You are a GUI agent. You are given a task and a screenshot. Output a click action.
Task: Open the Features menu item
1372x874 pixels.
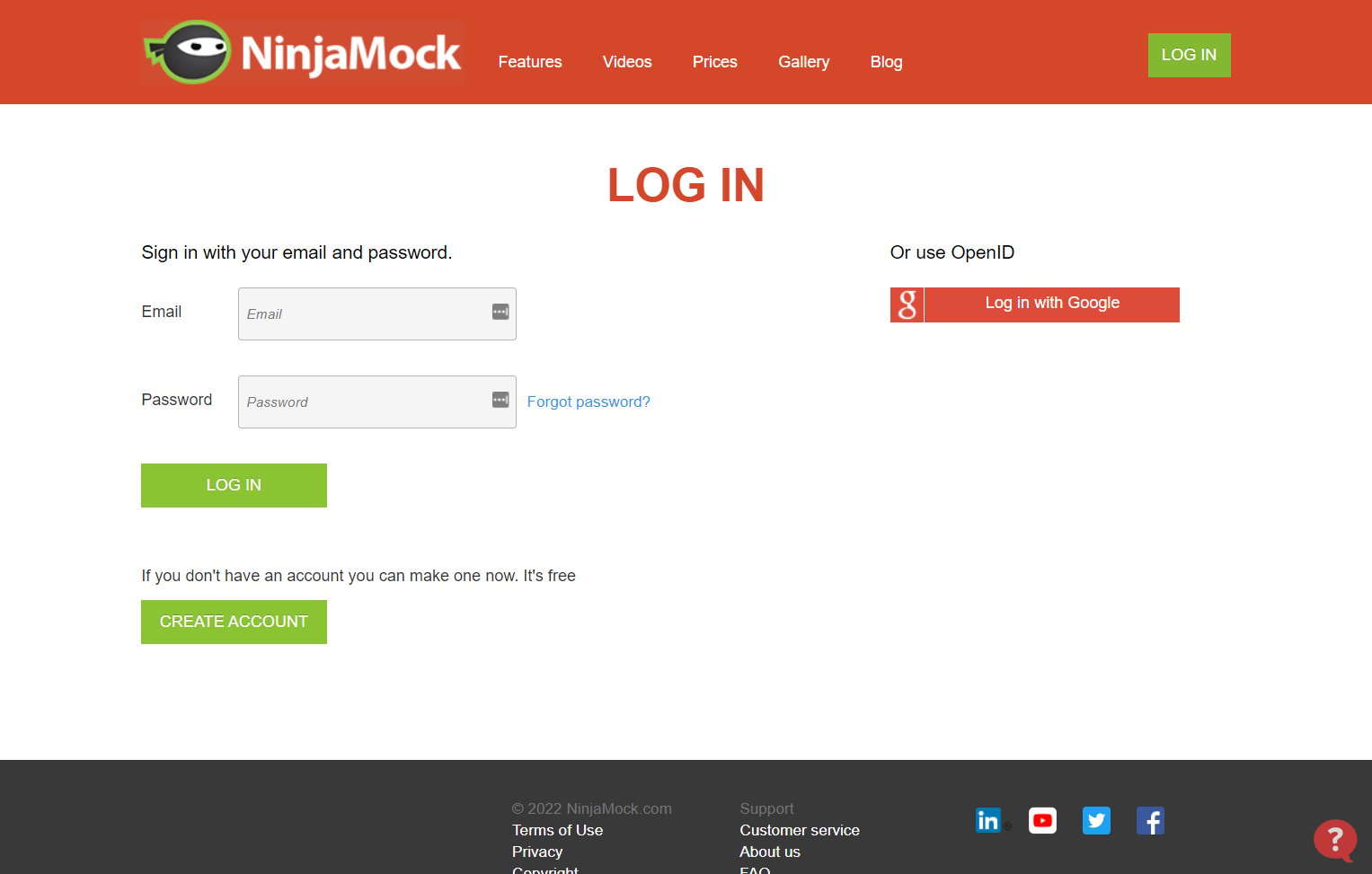pos(530,62)
